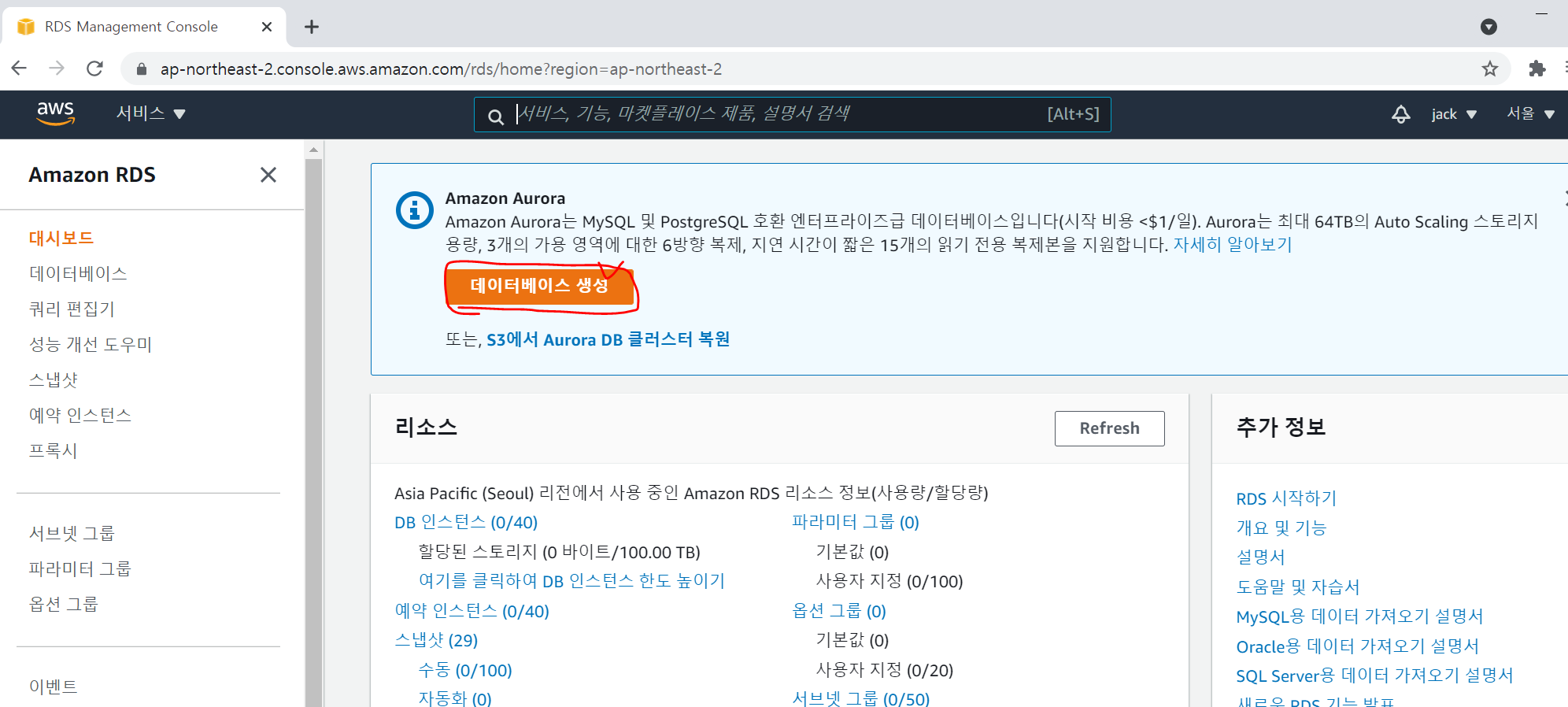Click the sidebar vertical scrollbar
This screenshot has width=1568, height=707.
tap(313, 431)
